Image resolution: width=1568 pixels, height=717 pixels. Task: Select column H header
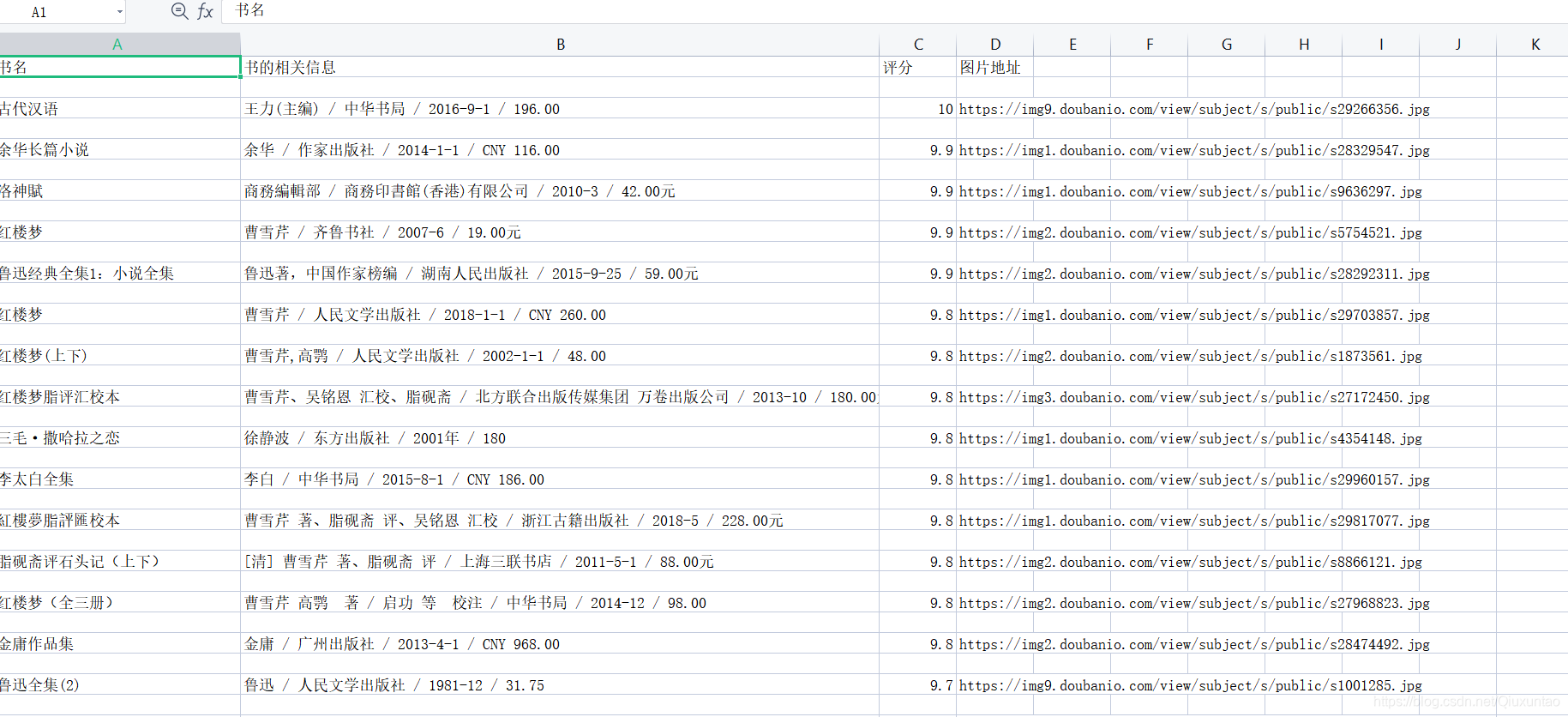click(1304, 45)
